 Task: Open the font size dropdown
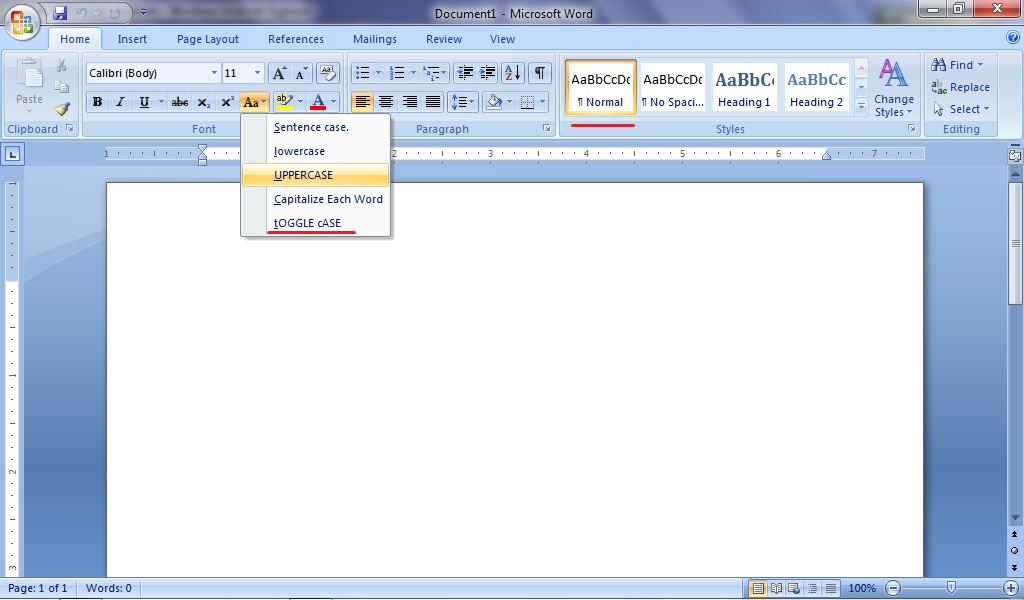coord(257,72)
